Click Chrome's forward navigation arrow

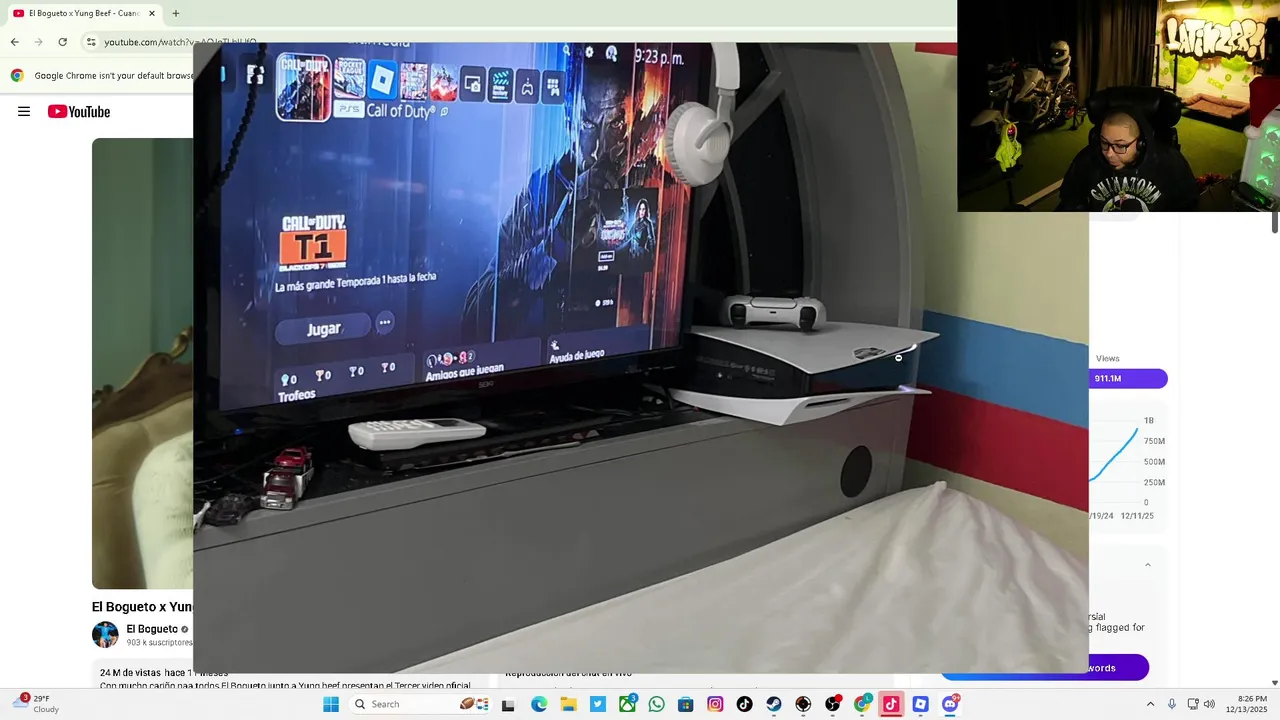click(38, 42)
